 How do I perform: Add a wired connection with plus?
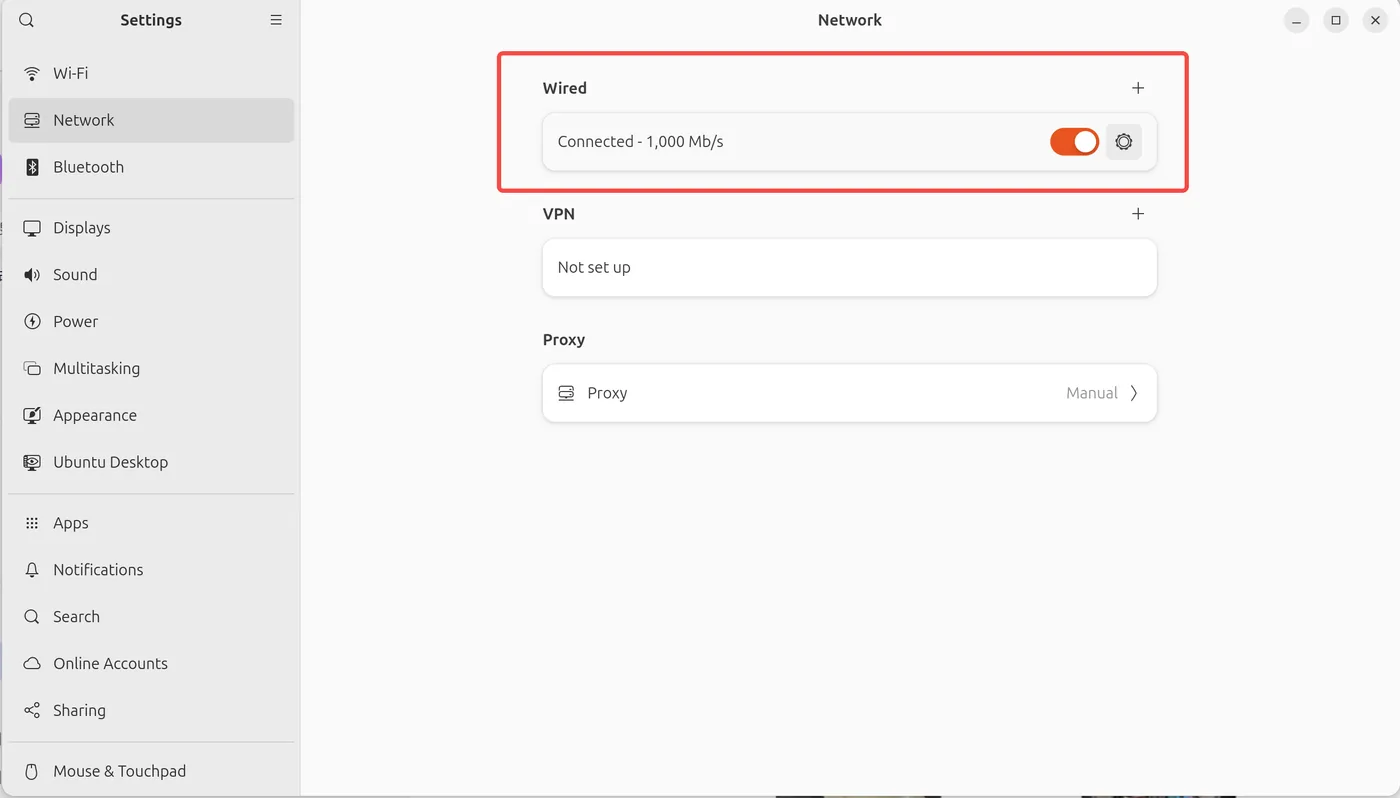pos(1138,88)
